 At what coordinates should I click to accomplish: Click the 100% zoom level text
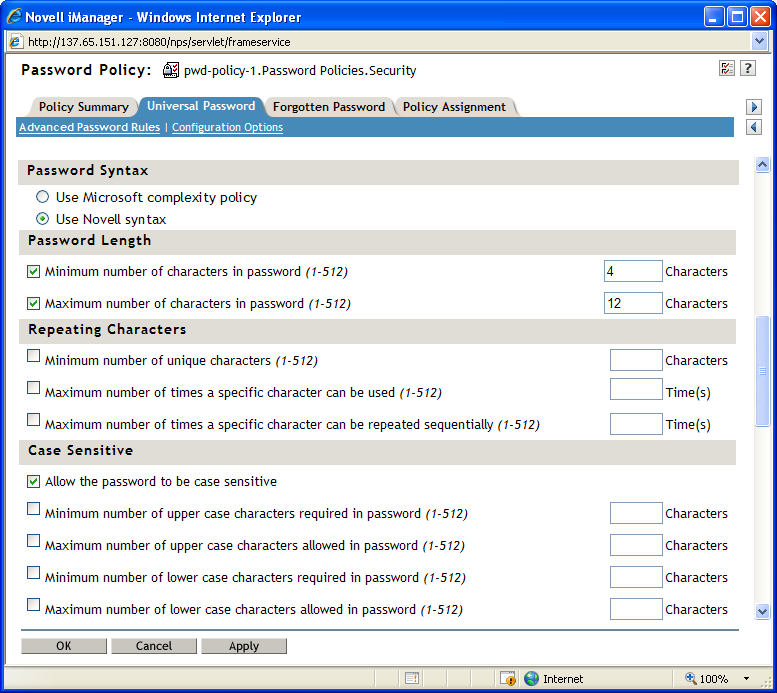point(714,679)
